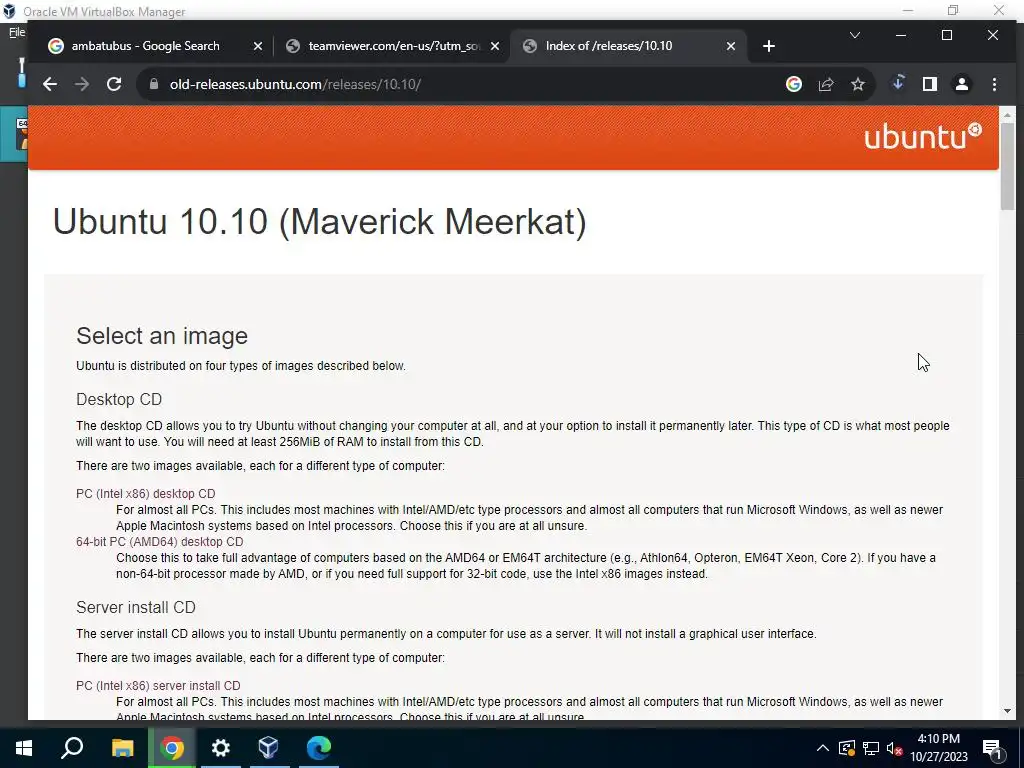The height and width of the screenshot is (768, 1024).
Task: Close the ambatubus Google Search tab
Action: tap(257, 46)
